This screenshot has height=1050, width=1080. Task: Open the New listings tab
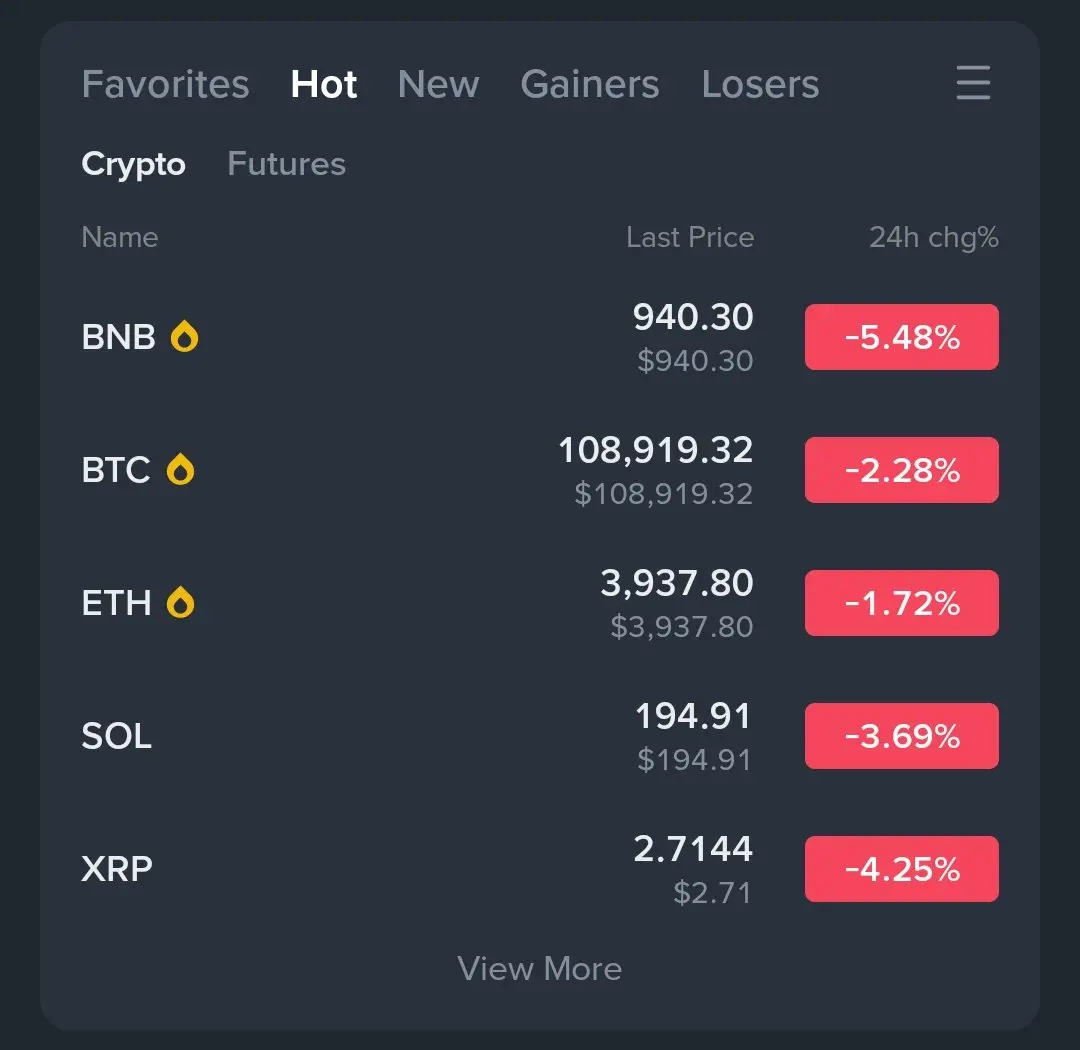pos(438,84)
